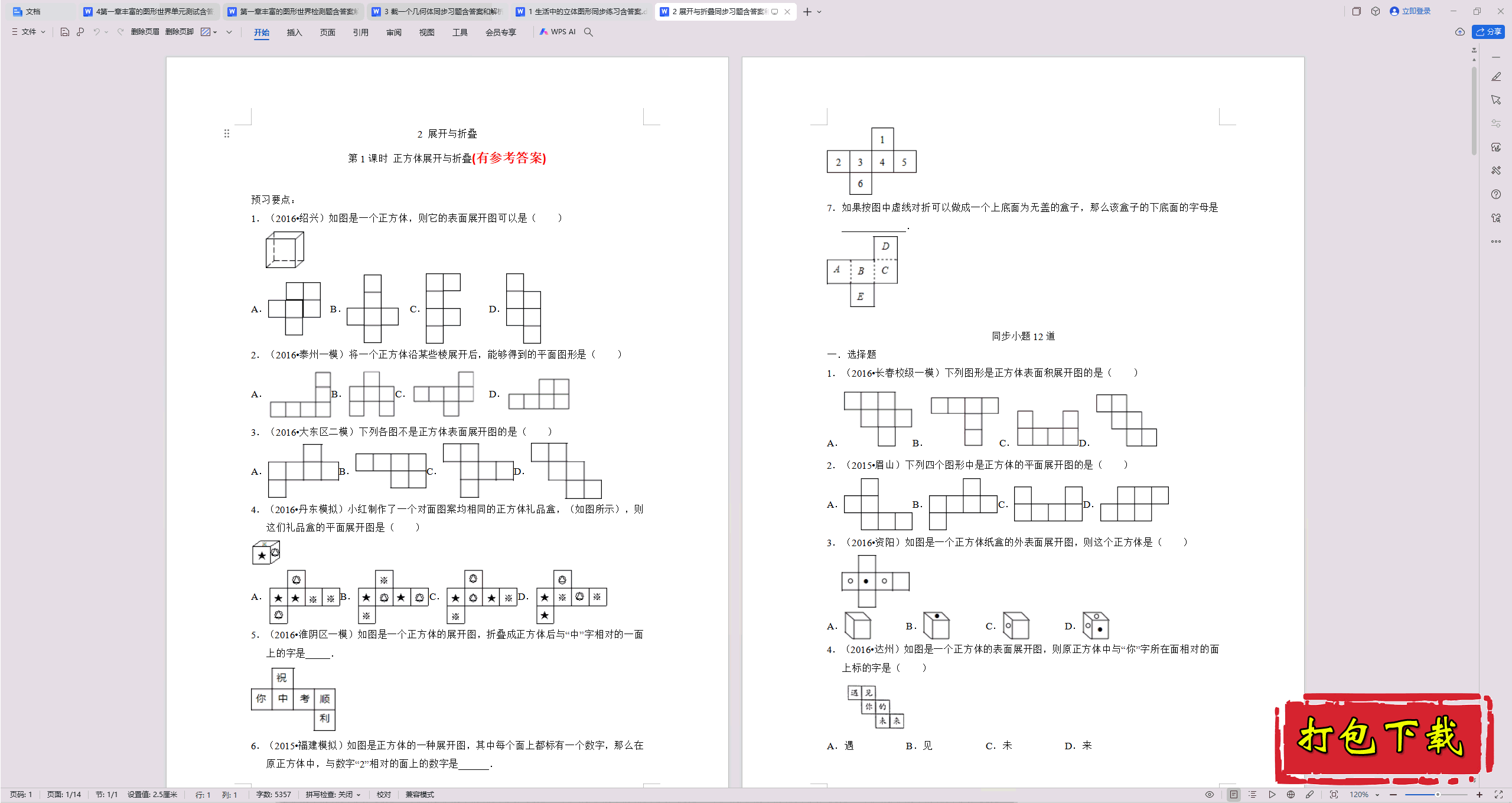Click the 字数: 5357 word count
Screen dimensions: 1512x803
click(x=273, y=795)
